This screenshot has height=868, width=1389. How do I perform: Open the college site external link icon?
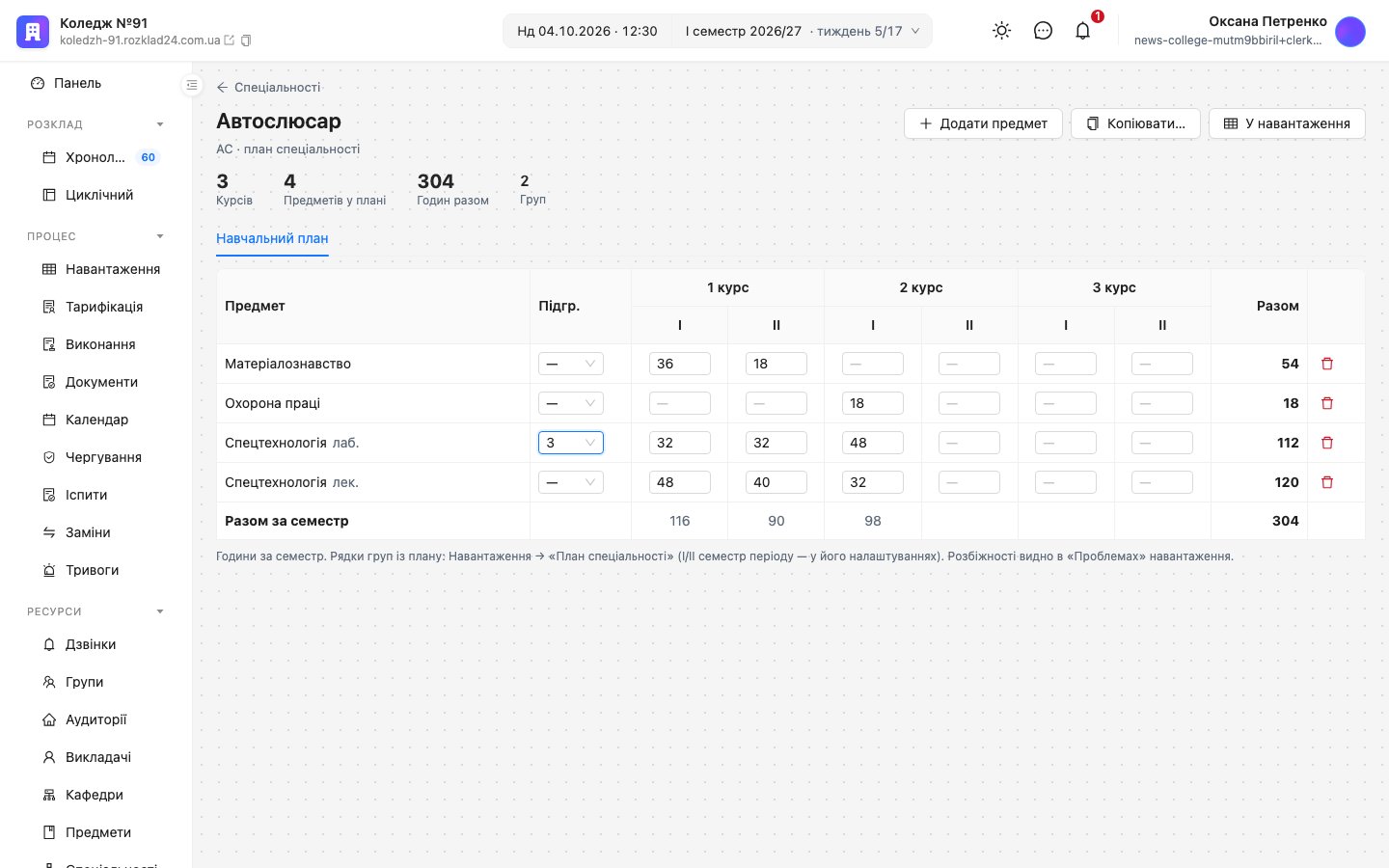(230, 41)
